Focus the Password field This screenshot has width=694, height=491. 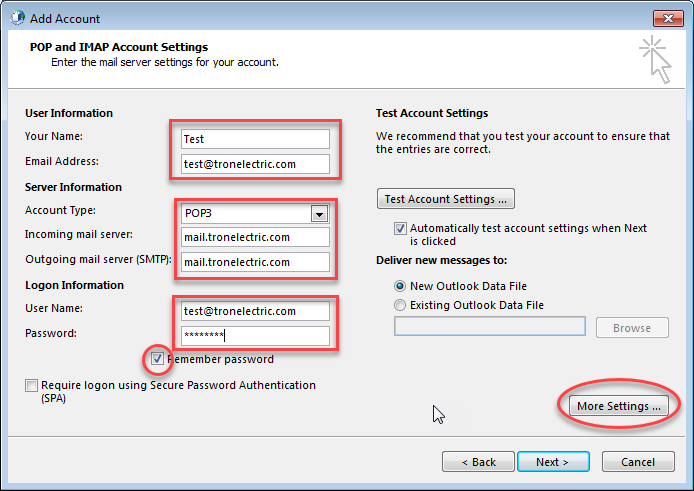254,335
